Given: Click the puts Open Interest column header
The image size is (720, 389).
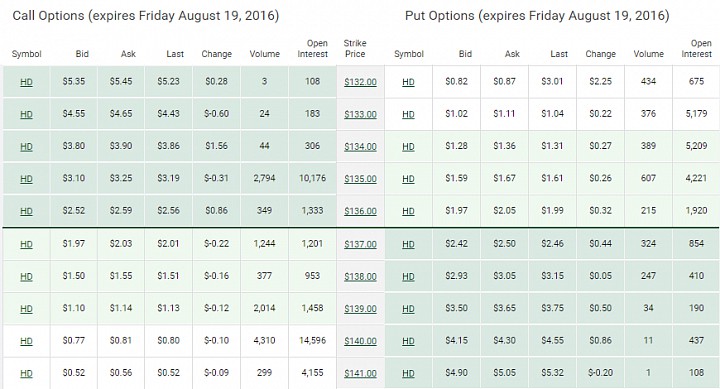Looking at the screenshot, I should pyautogui.click(x=697, y=49).
